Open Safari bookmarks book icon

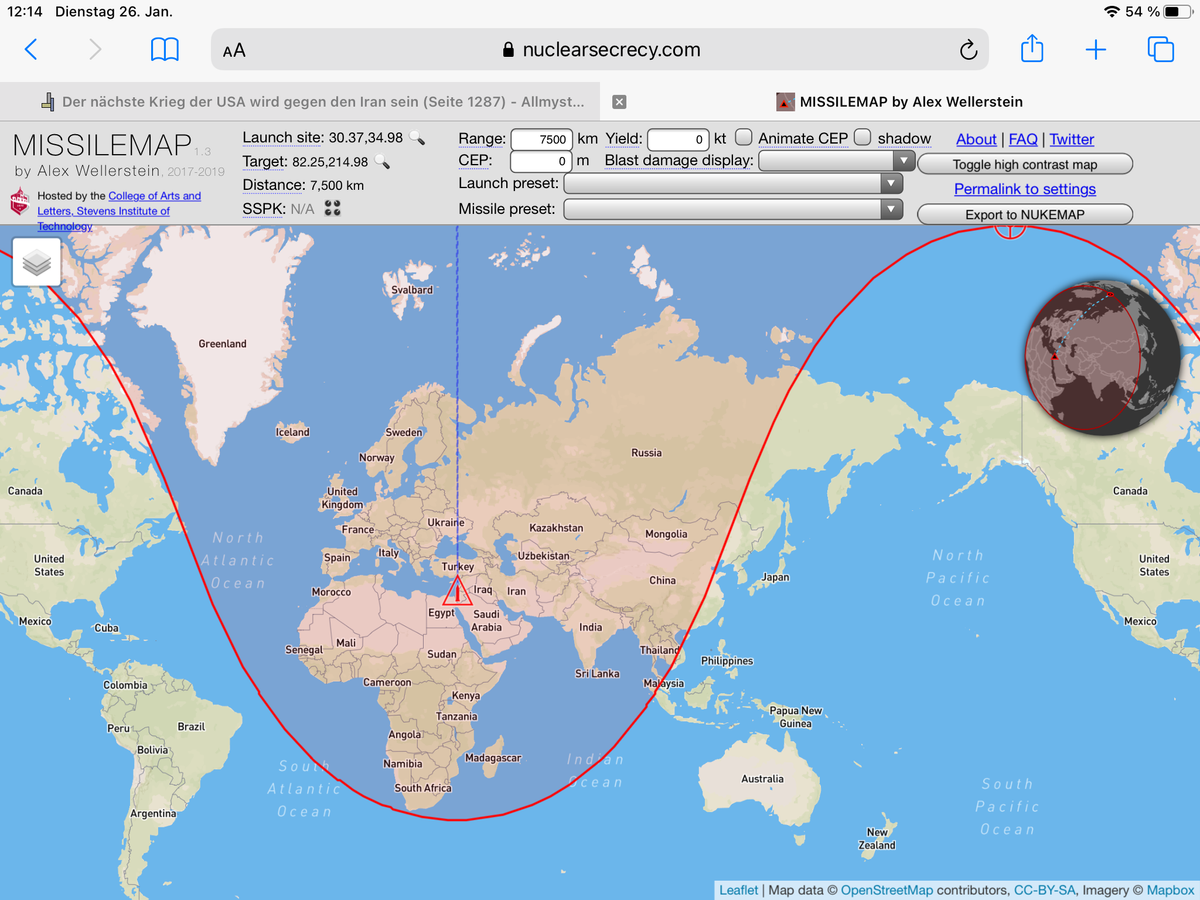tap(165, 49)
